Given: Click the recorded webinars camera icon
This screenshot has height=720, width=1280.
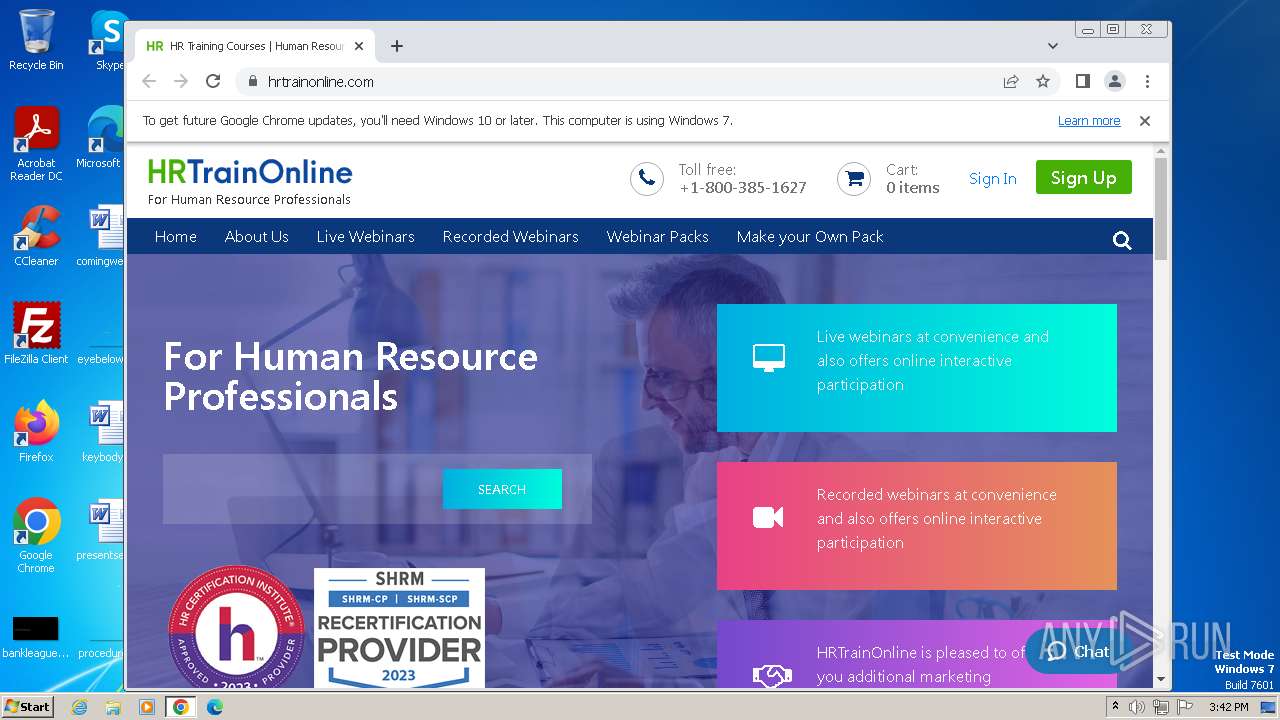Looking at the screenshot, I should click(x=768, y=517).
